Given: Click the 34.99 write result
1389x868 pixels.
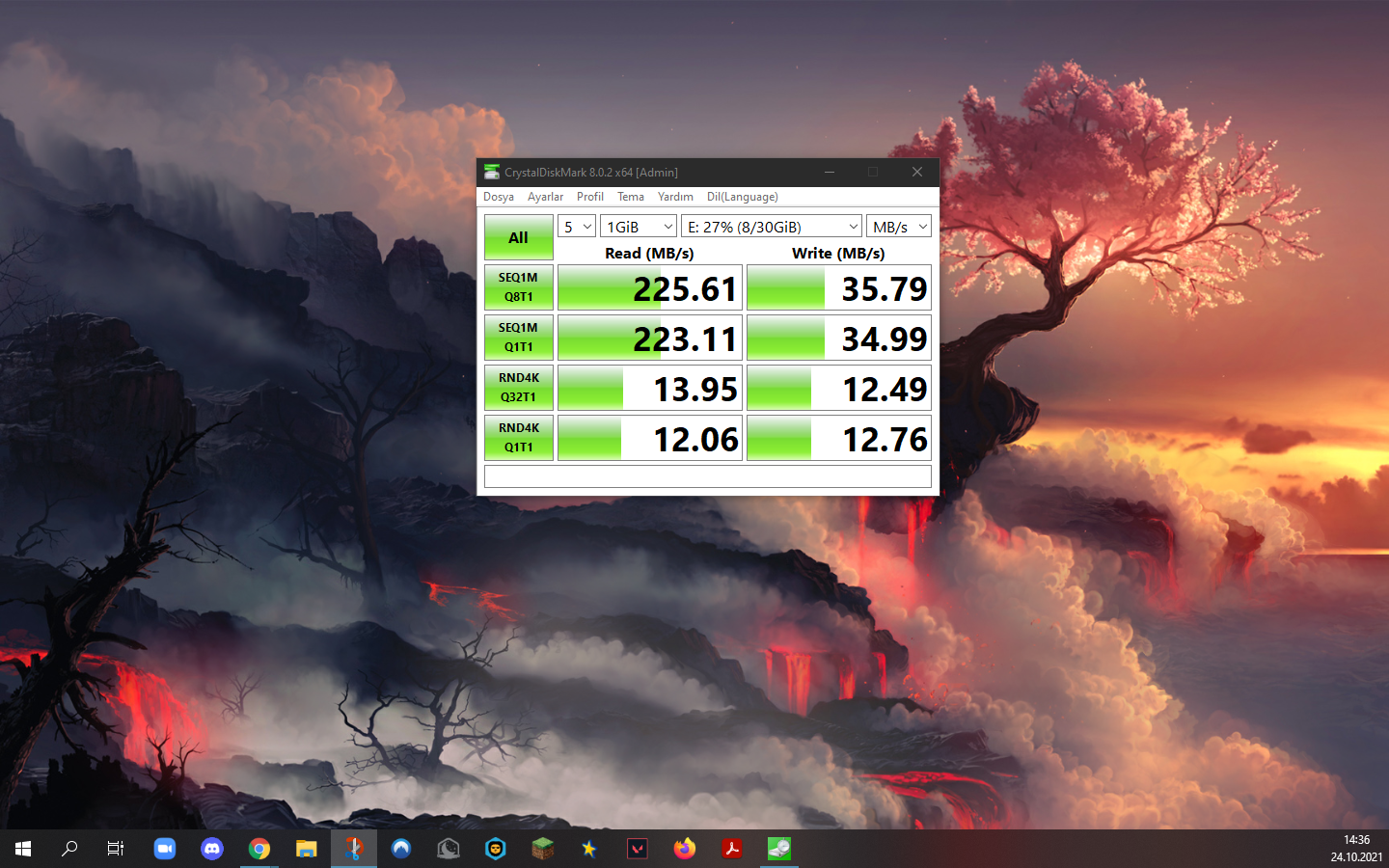Looking at the screenshot, I should (839, 338).
